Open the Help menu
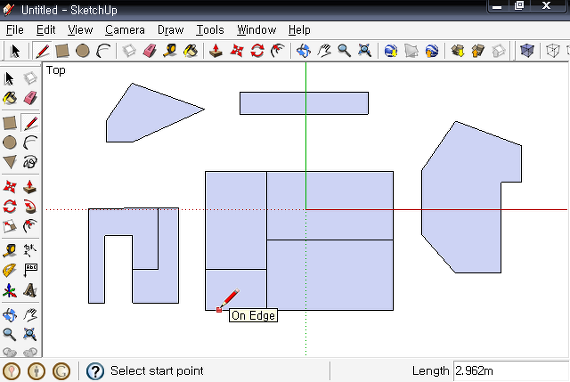This screenshot has width=570, height=382. click(x=300, y=30)
